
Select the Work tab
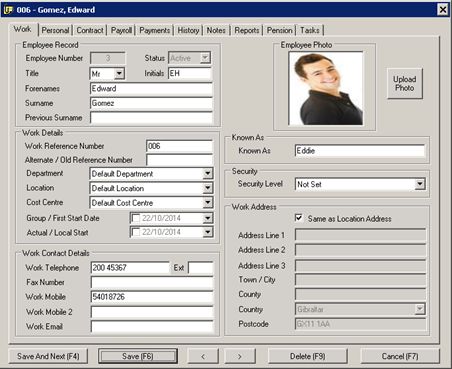23,29
